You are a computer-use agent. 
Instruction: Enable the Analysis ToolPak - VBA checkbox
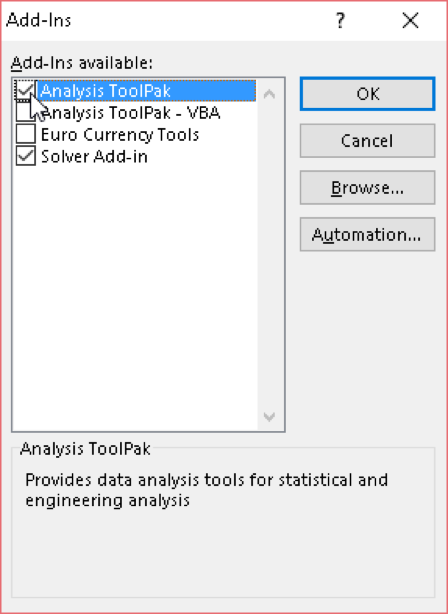[25, 112]
